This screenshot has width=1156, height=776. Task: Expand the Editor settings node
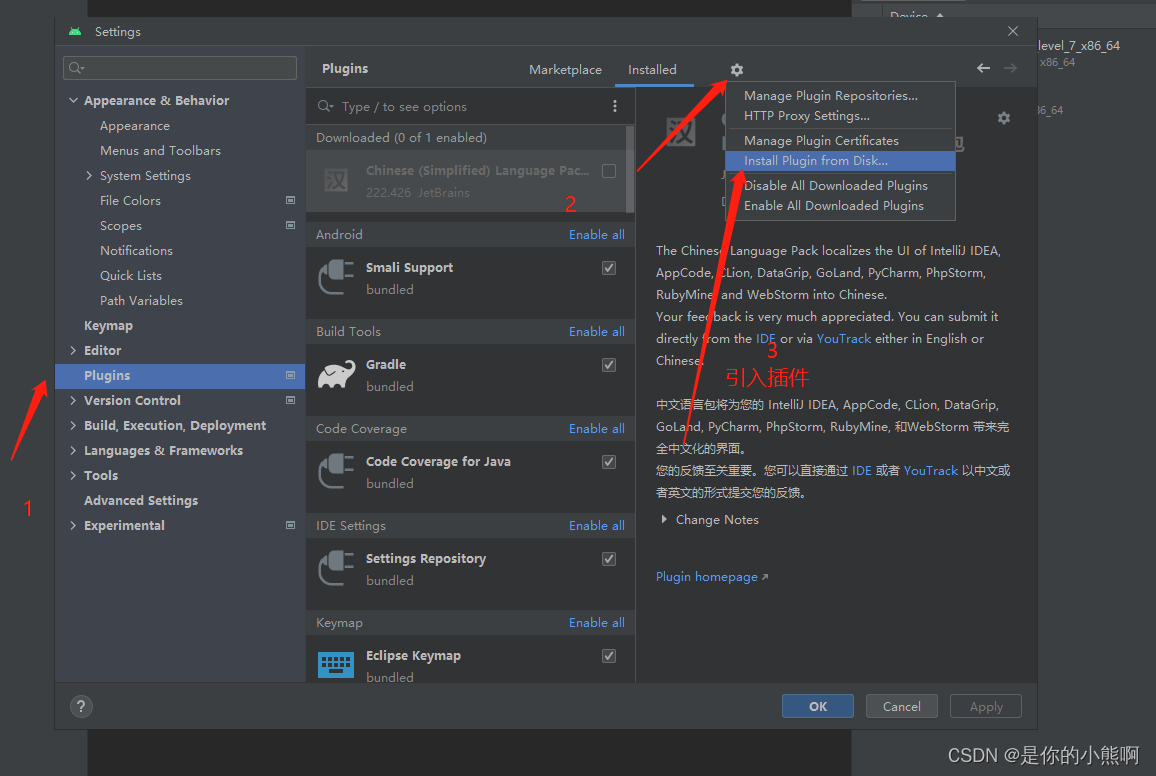tap(73, 351)
